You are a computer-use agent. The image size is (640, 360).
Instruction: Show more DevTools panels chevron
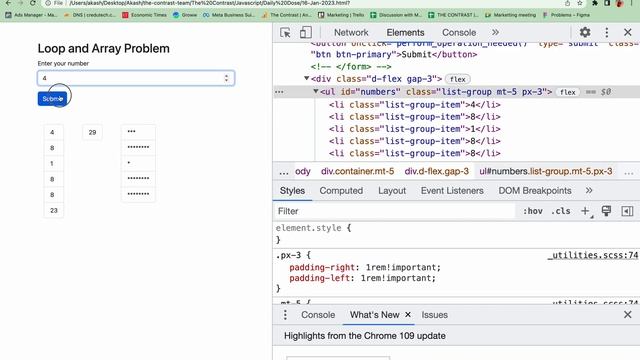pos(495,32)
